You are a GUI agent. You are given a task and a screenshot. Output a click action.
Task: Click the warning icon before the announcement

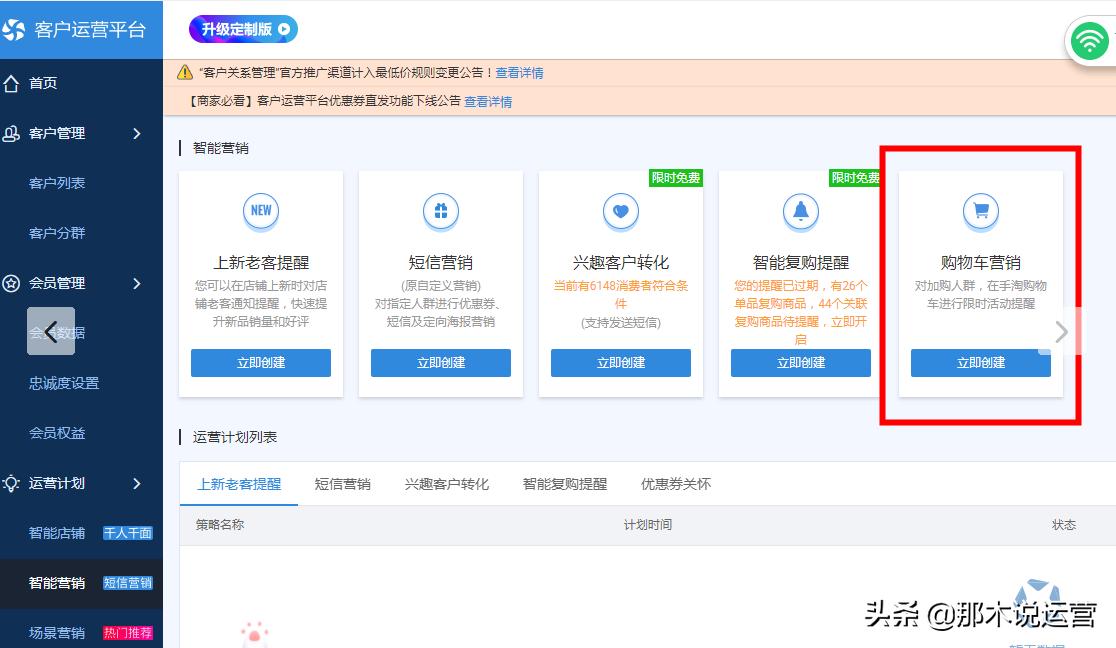point(185,73)
